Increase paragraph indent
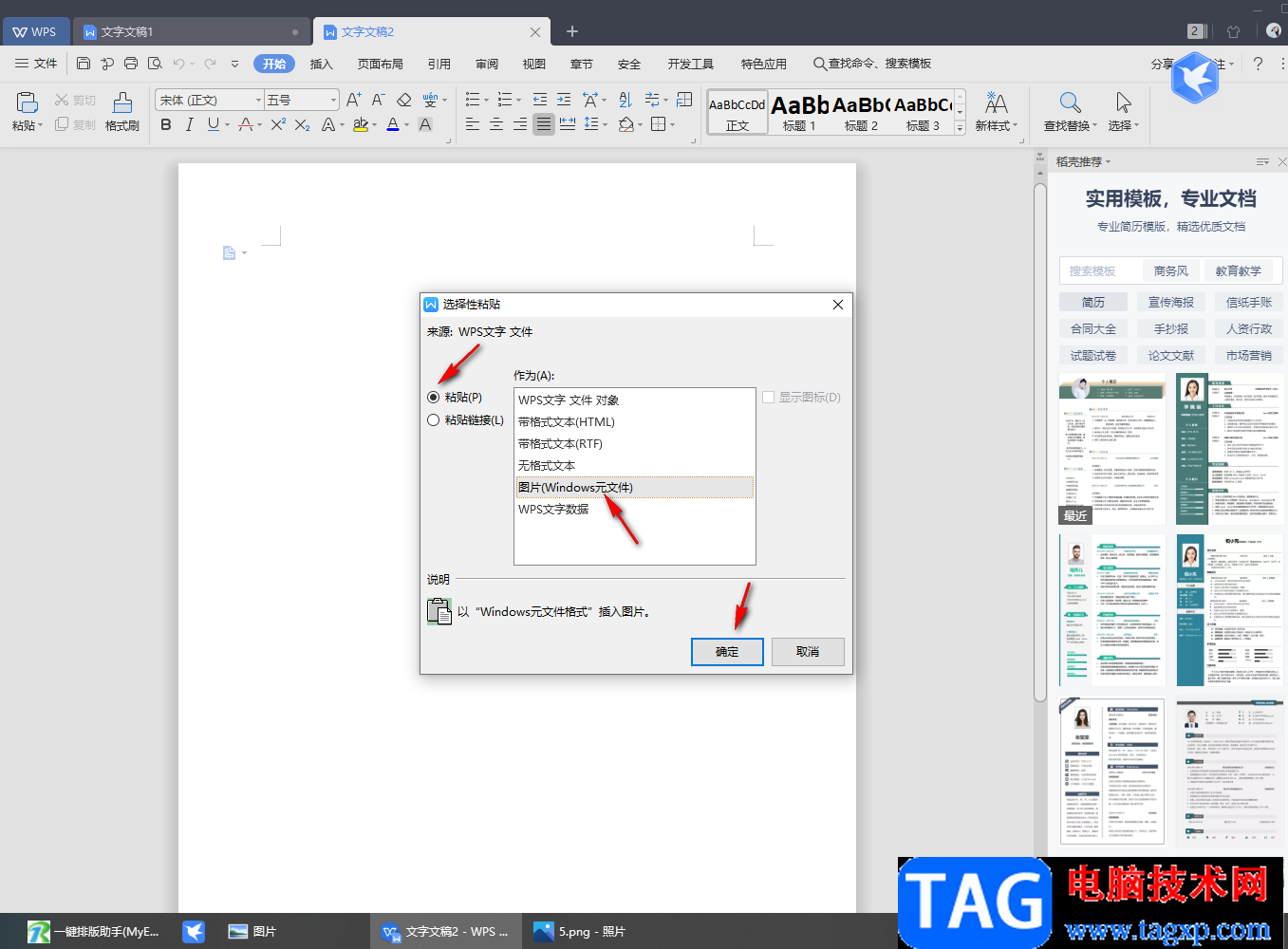 (564, 100)
